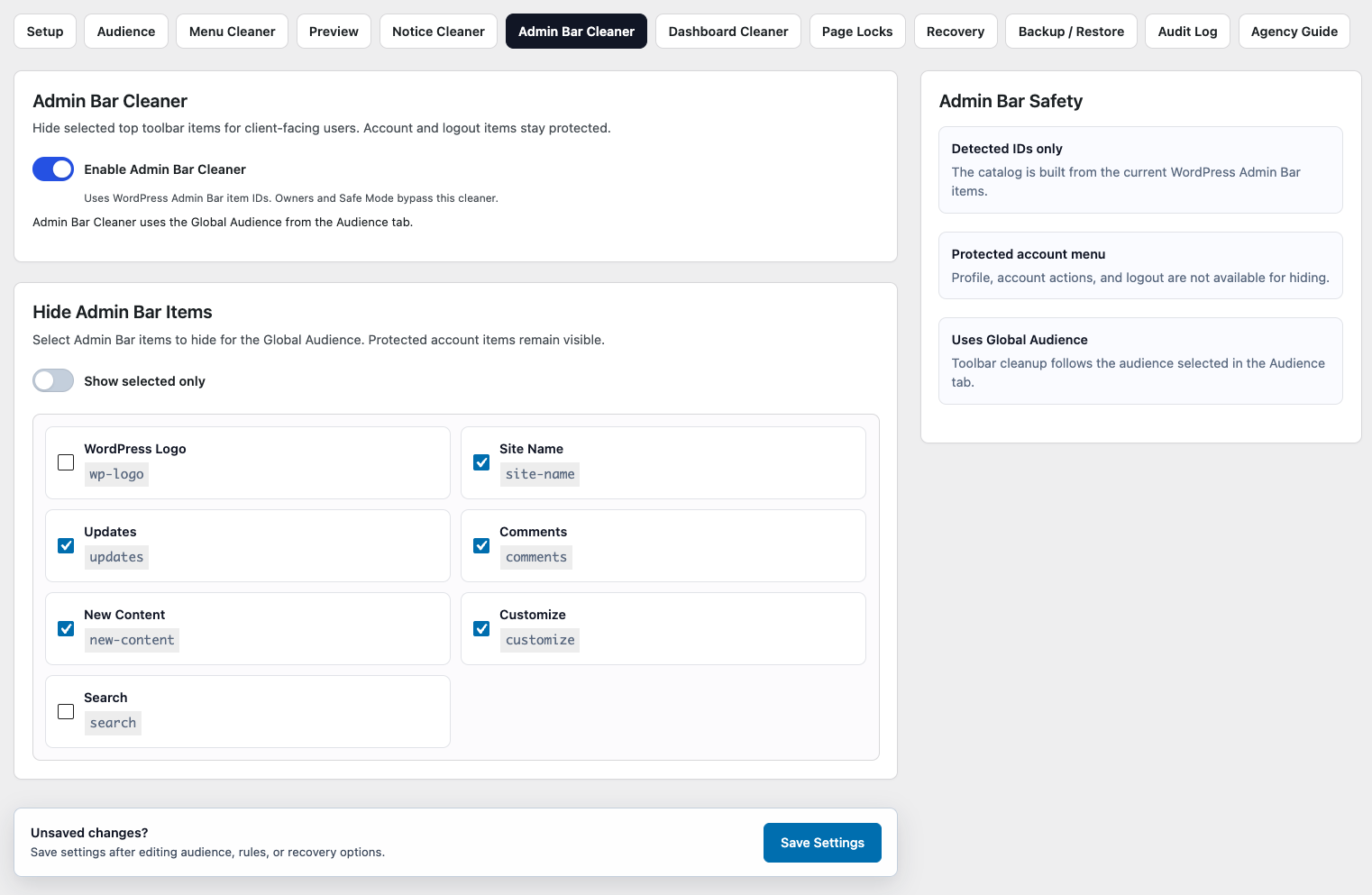Screen dimensions: 1372x895
Task: Uncheck the Comments checkbox
Action: (481, 545)
